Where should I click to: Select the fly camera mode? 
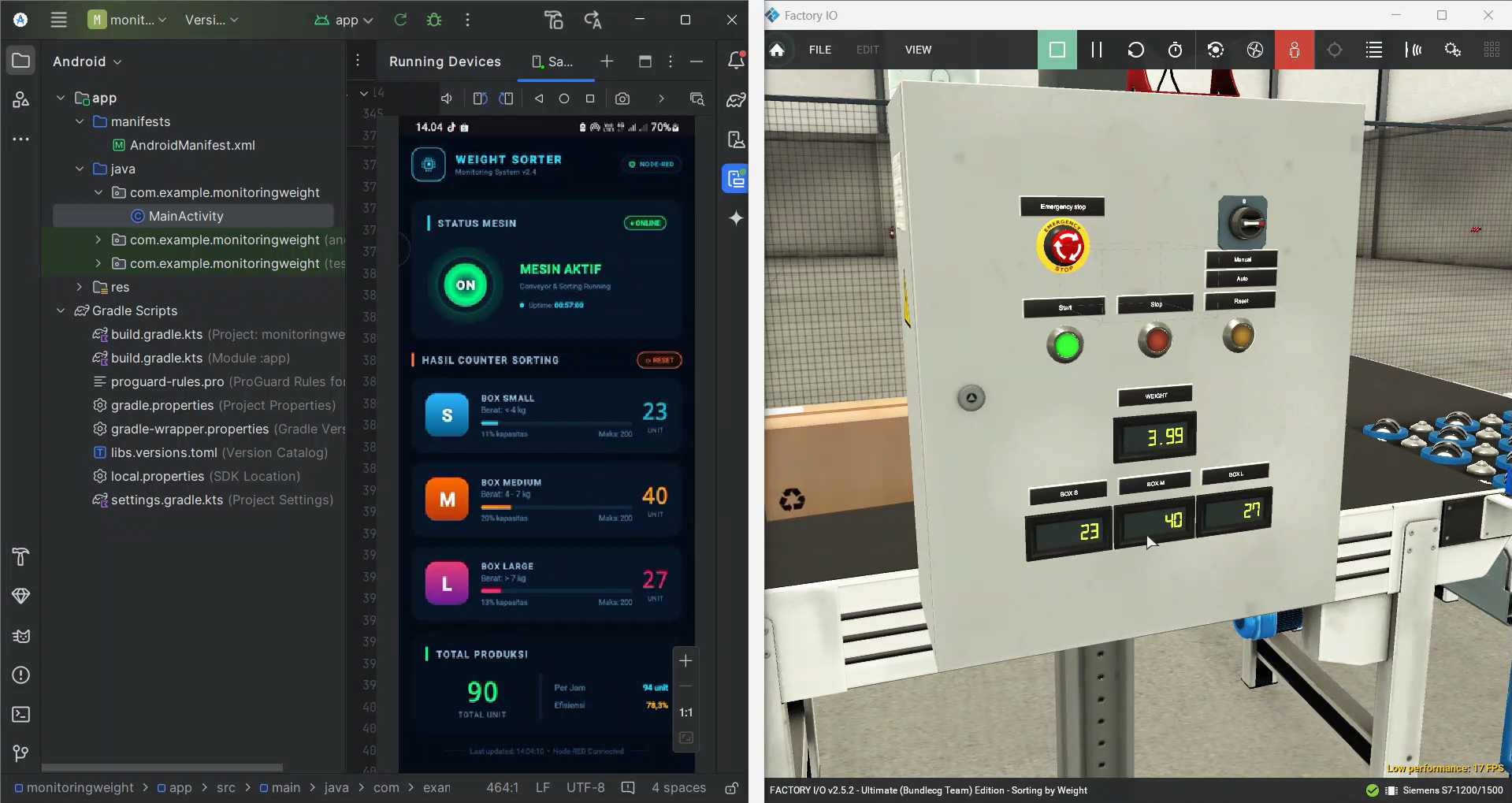(1255, 50)
